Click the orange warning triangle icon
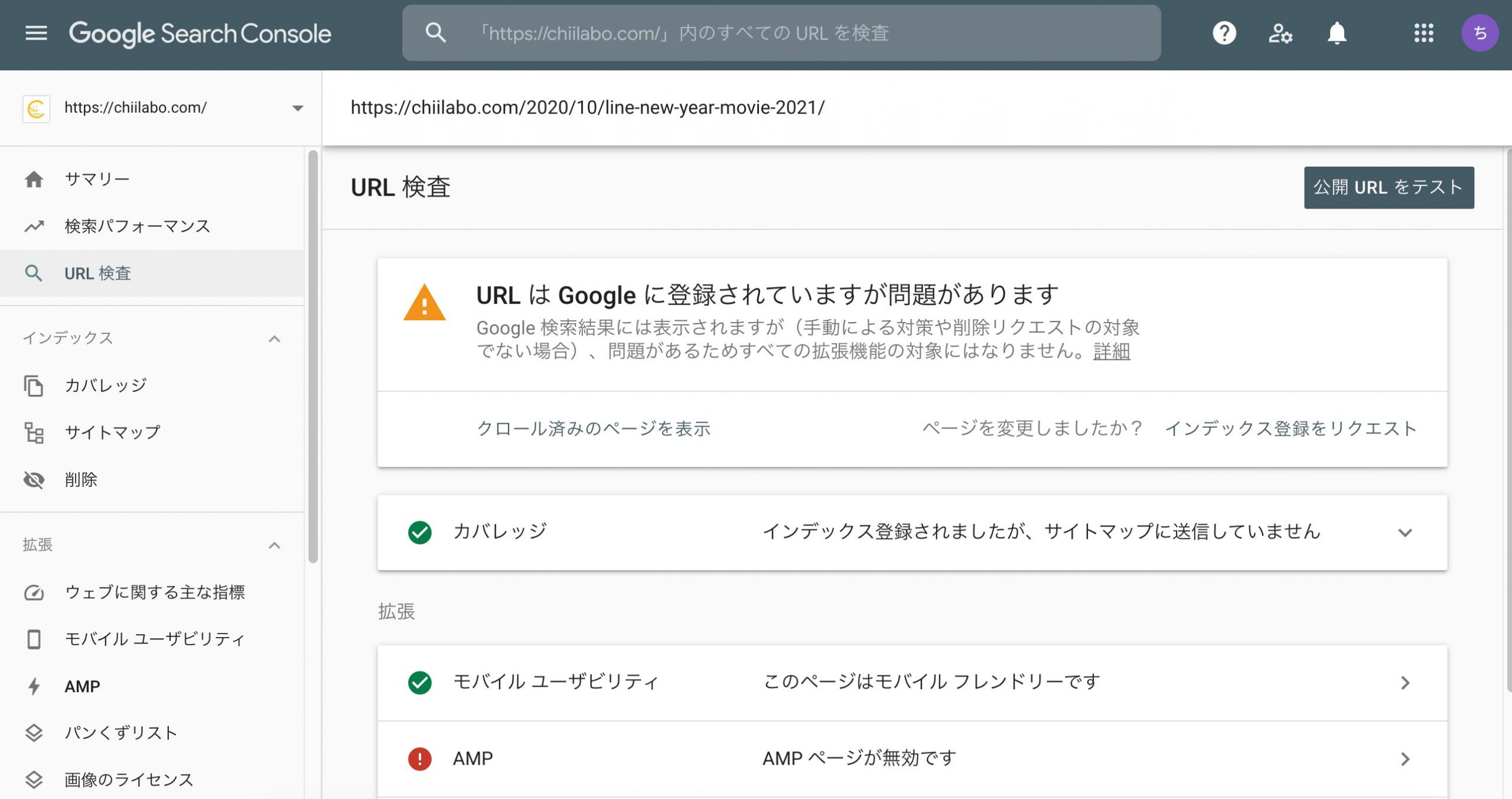 coord(424,303)
